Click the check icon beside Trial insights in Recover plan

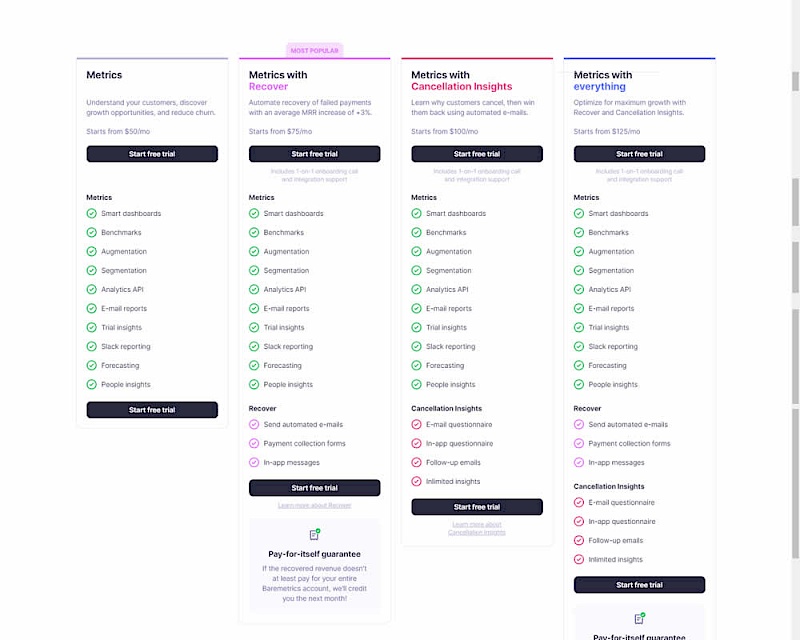point(254,327)
